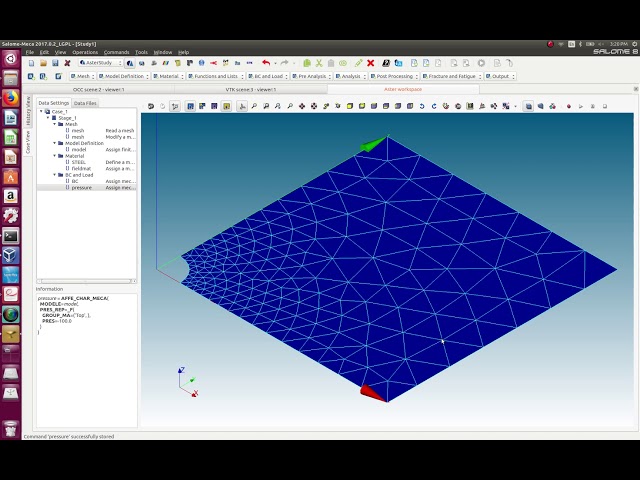The height and width of the screenshot is (480, 640).
Task: Open the Tools menu
Action: pos(141,52)
